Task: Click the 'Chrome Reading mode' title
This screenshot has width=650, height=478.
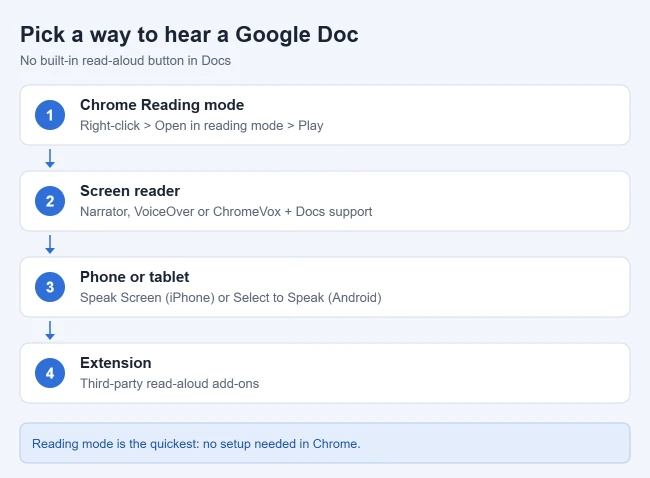Action: pyautogui.click(x=162, y=105)
